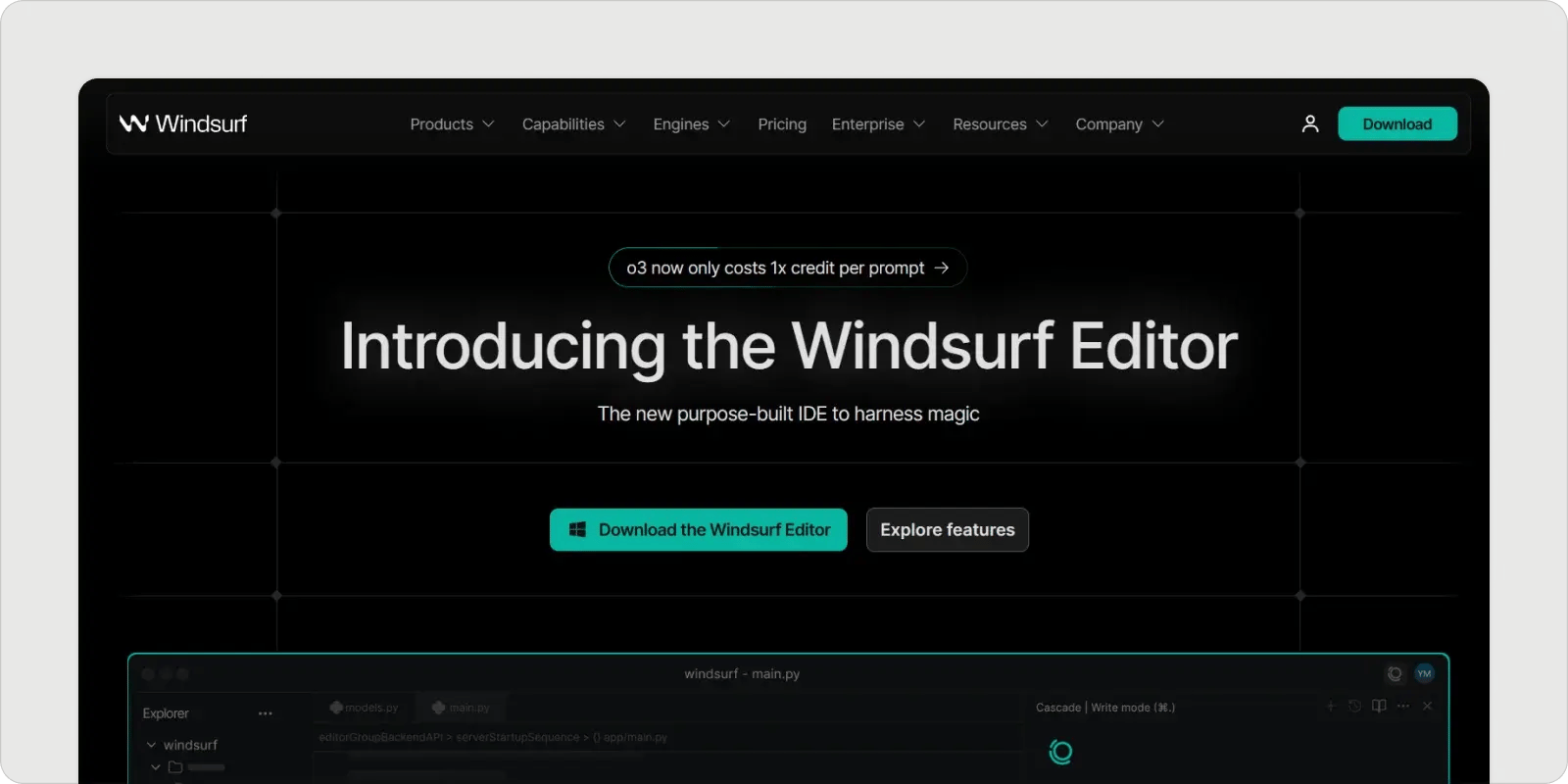Screen dimensions: 1568x784
Task: Expand the Company menu
Action: 1119,124
